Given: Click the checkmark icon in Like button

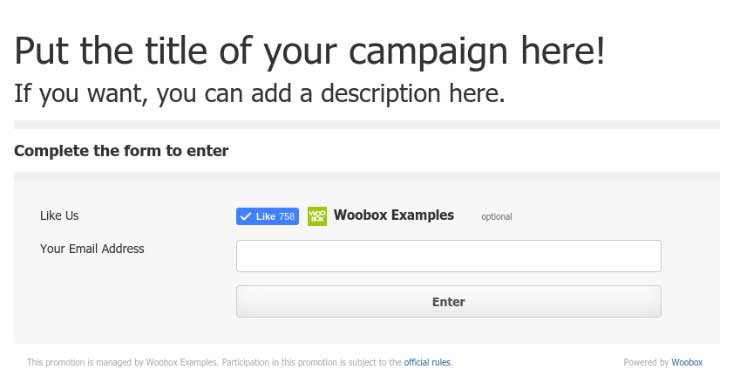Looking at the screenshot, I should [246, 216].
